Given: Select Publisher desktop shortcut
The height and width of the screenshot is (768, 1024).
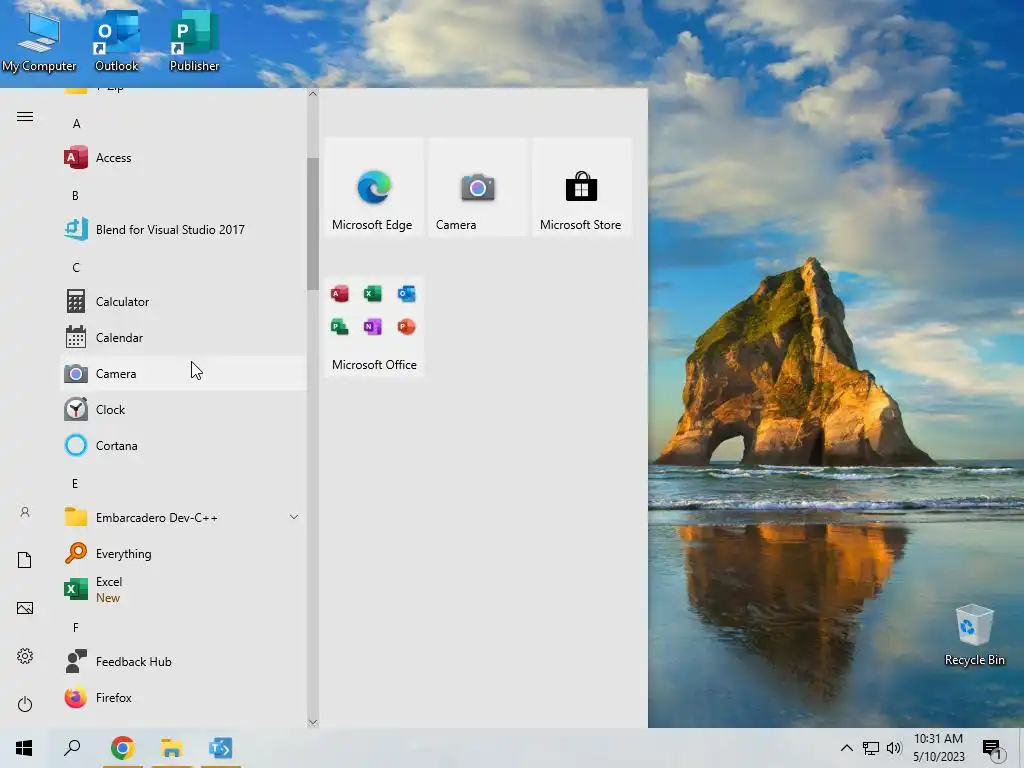Looking at the screenshot, I should pyautogui.click(x=194, y=41).
